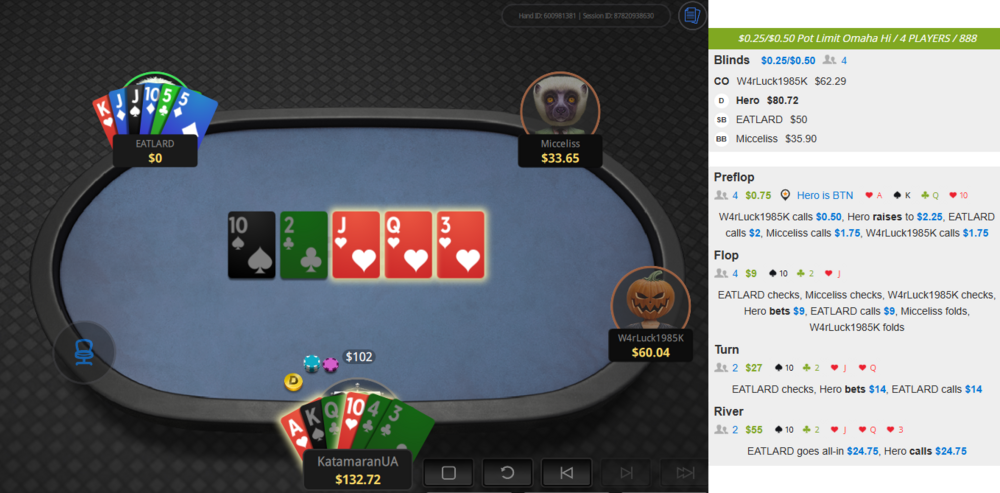Click the $102 pot amount label
The height and width of the screenshot is (493, 1000).
tap(358, 357)
